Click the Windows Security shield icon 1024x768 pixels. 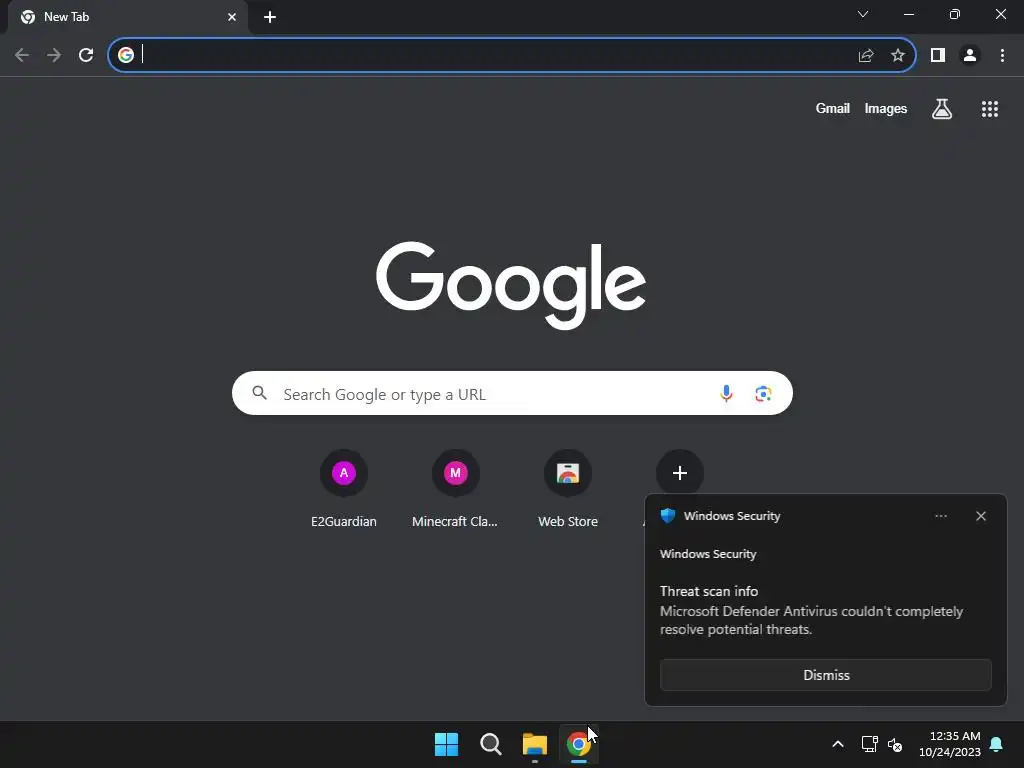click(667, 516)
